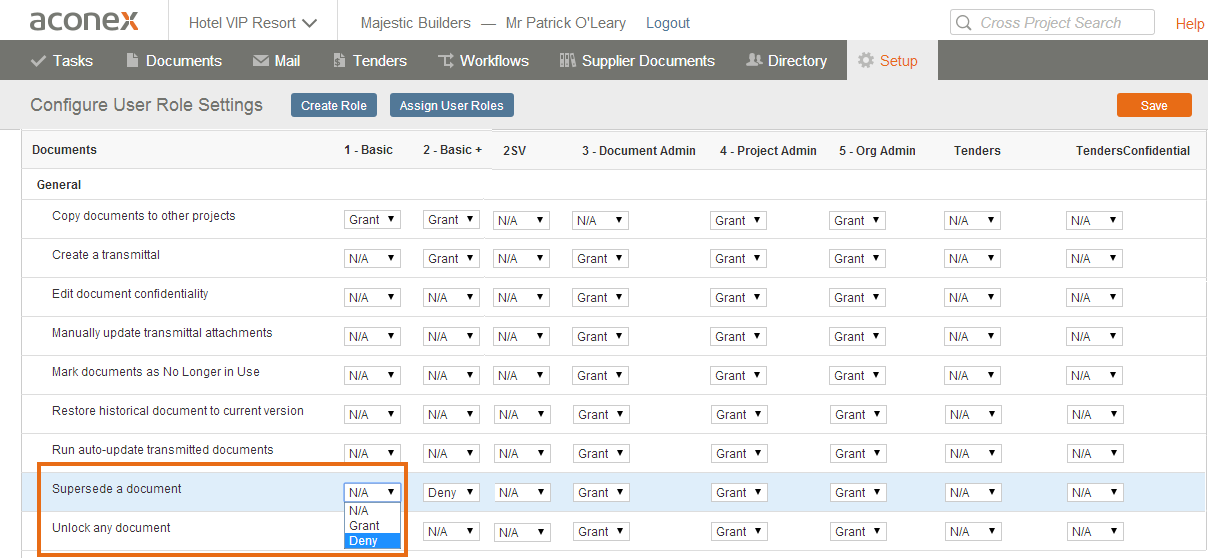This screenshot has height=558, width=1216.
Task: Open Document Admin dropdown for Copy documents
Action: 600,220
